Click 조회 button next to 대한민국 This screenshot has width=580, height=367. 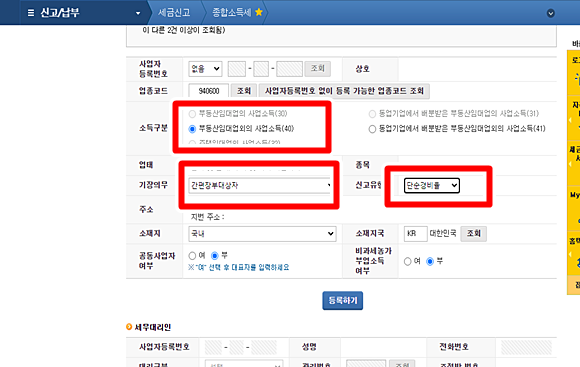pyautogui.click(x=473, y=234)
